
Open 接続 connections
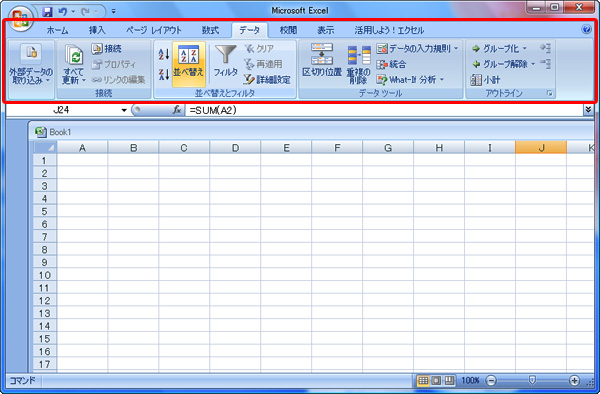click(107, 49)
